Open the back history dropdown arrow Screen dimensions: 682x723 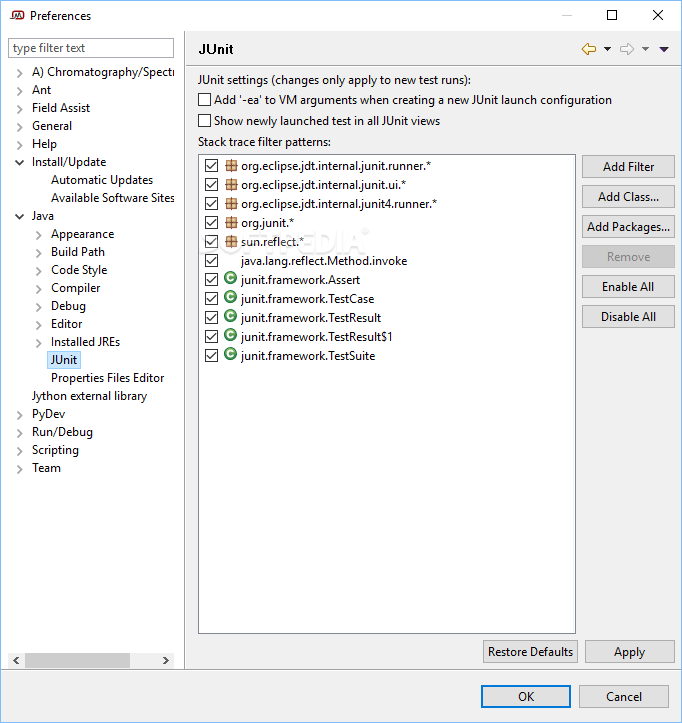pyautogui.click(x=607, y=49)
